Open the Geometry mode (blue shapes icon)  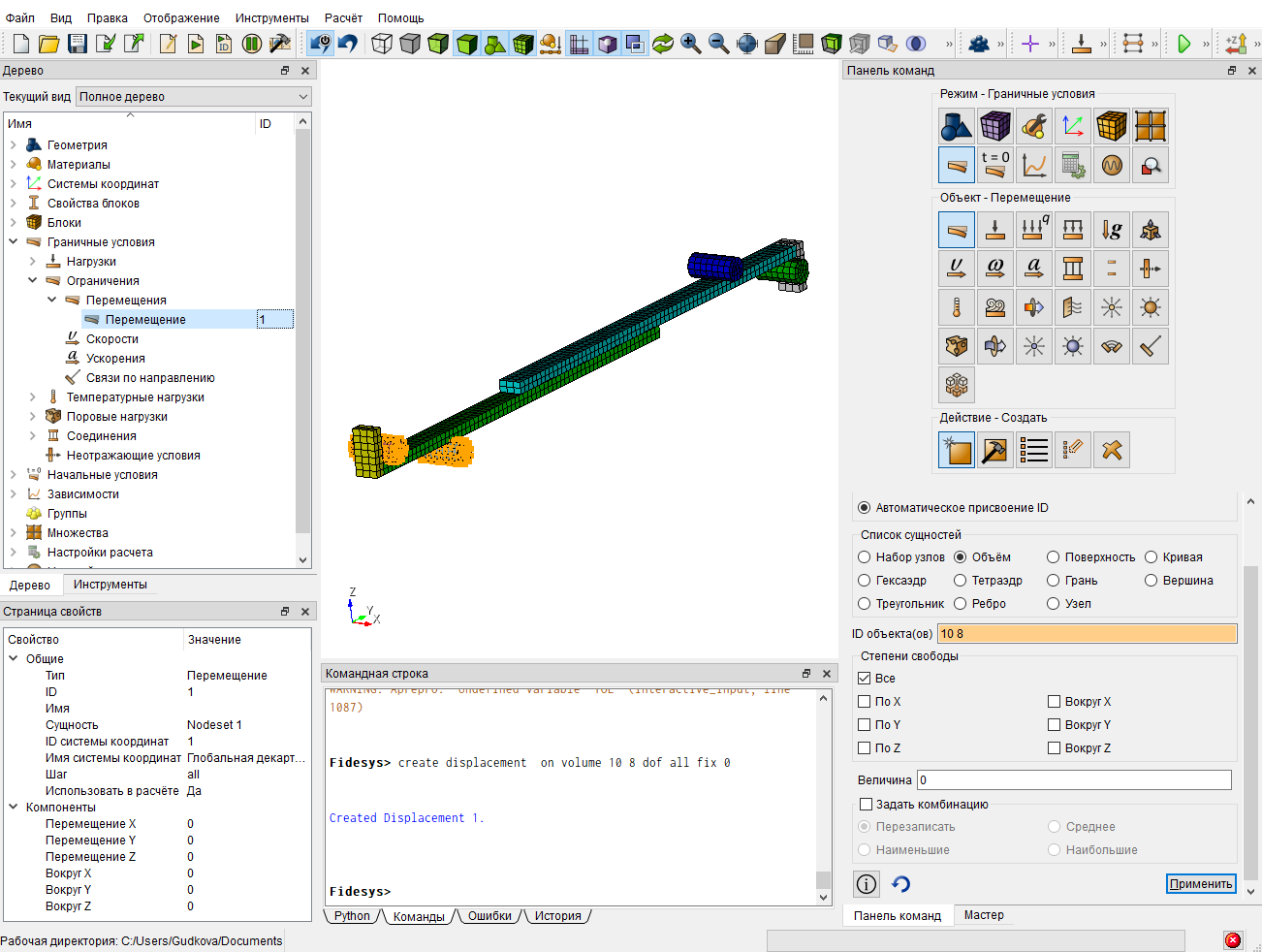(x=957, y=126)
